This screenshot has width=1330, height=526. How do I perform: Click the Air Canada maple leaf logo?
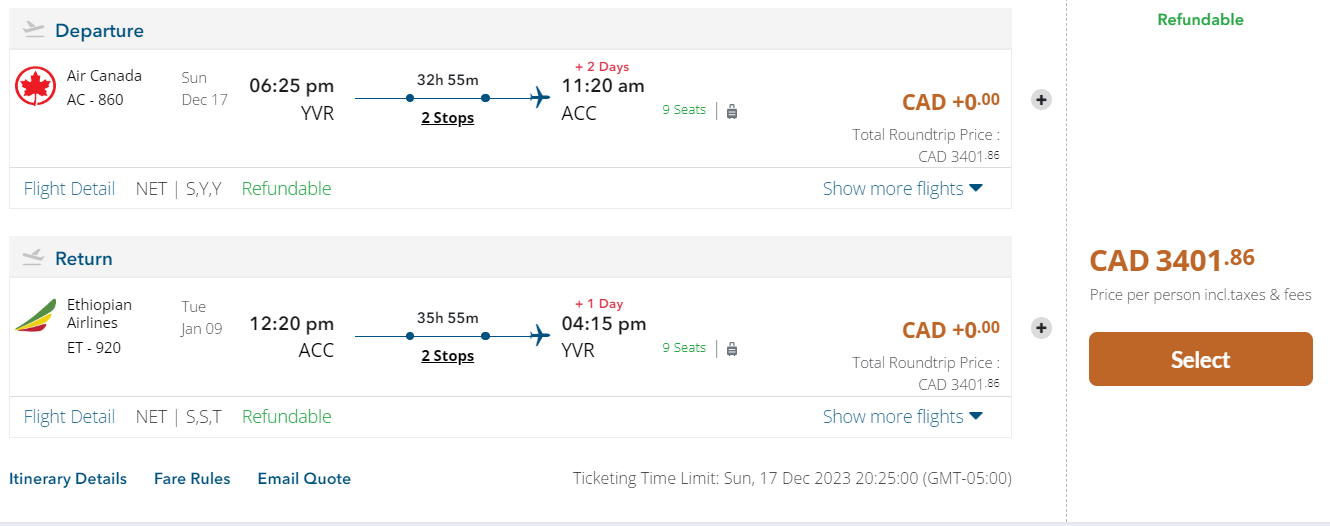[36, 87]
